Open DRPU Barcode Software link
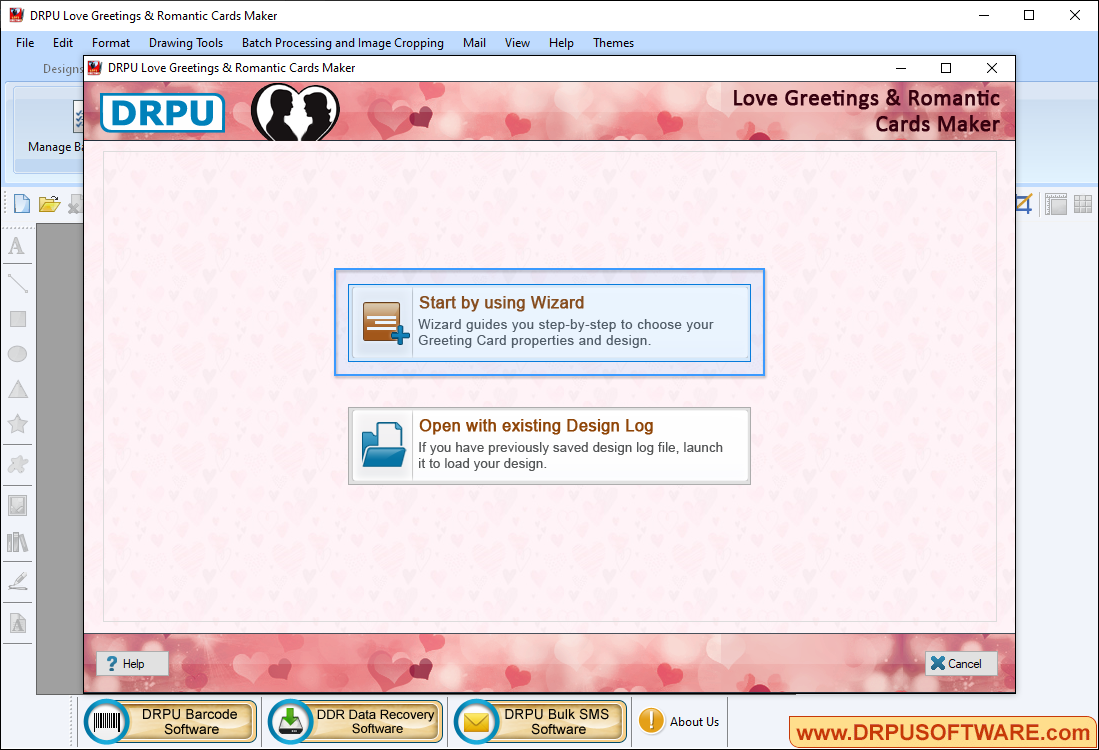 (170, 722)
